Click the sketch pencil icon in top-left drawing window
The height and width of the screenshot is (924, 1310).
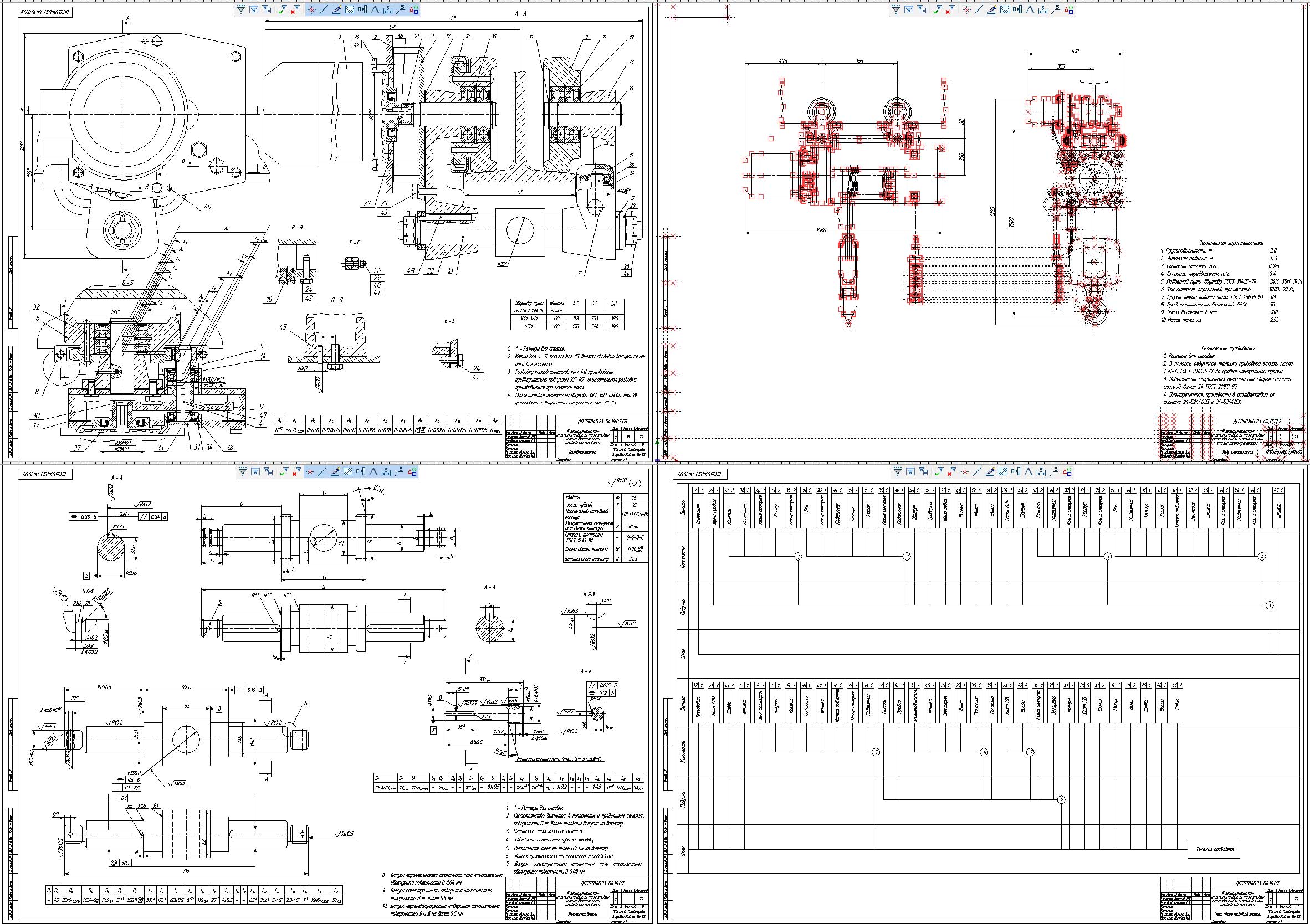tap(336, 10)
